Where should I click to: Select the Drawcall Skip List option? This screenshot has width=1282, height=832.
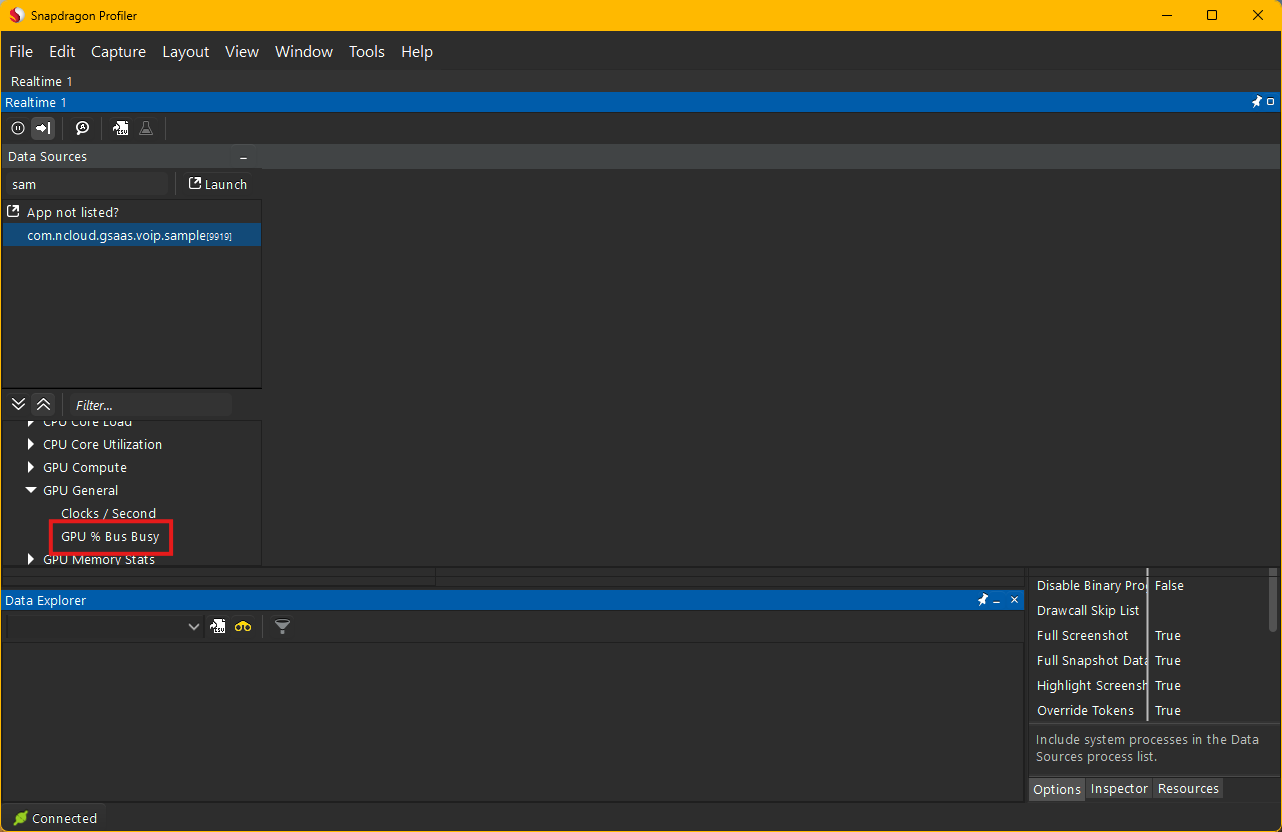click(1088, 611)
